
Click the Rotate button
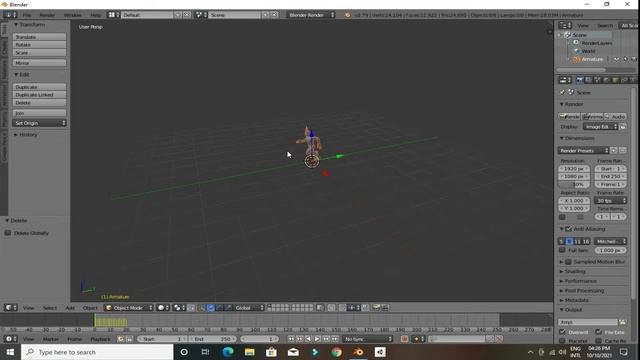click(39, 44)
